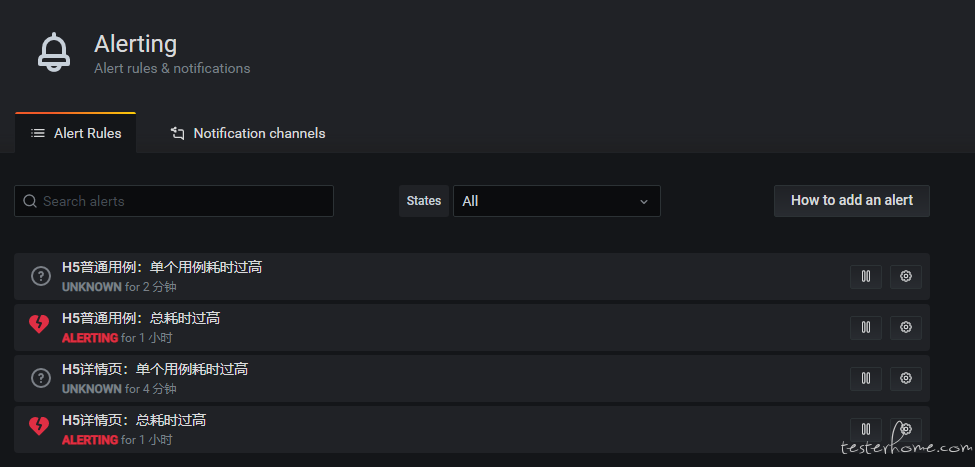Open the H5普通用例：总耗时过高 alert rule link

(x=141, y=318)
